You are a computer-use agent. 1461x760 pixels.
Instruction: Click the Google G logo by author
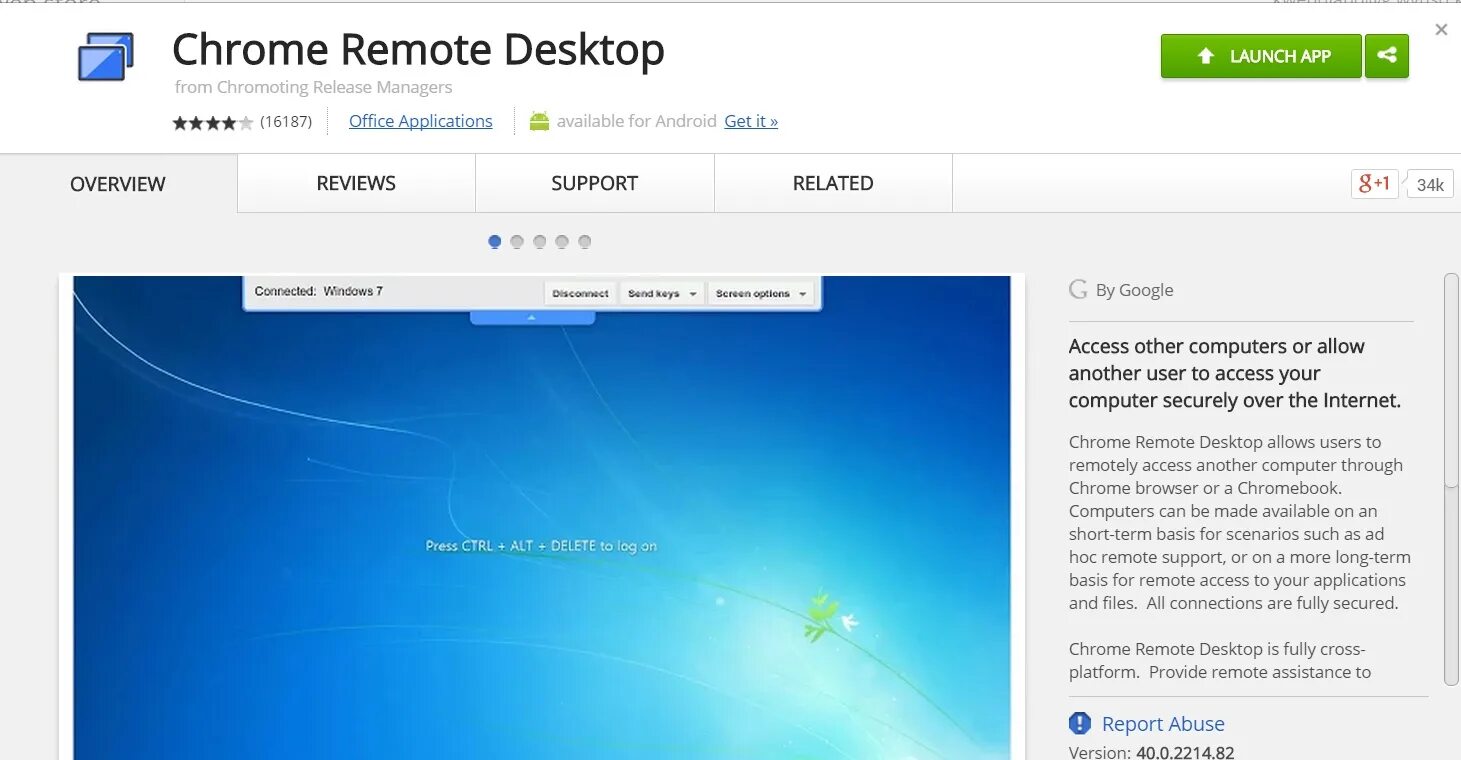pos(1078,290)
